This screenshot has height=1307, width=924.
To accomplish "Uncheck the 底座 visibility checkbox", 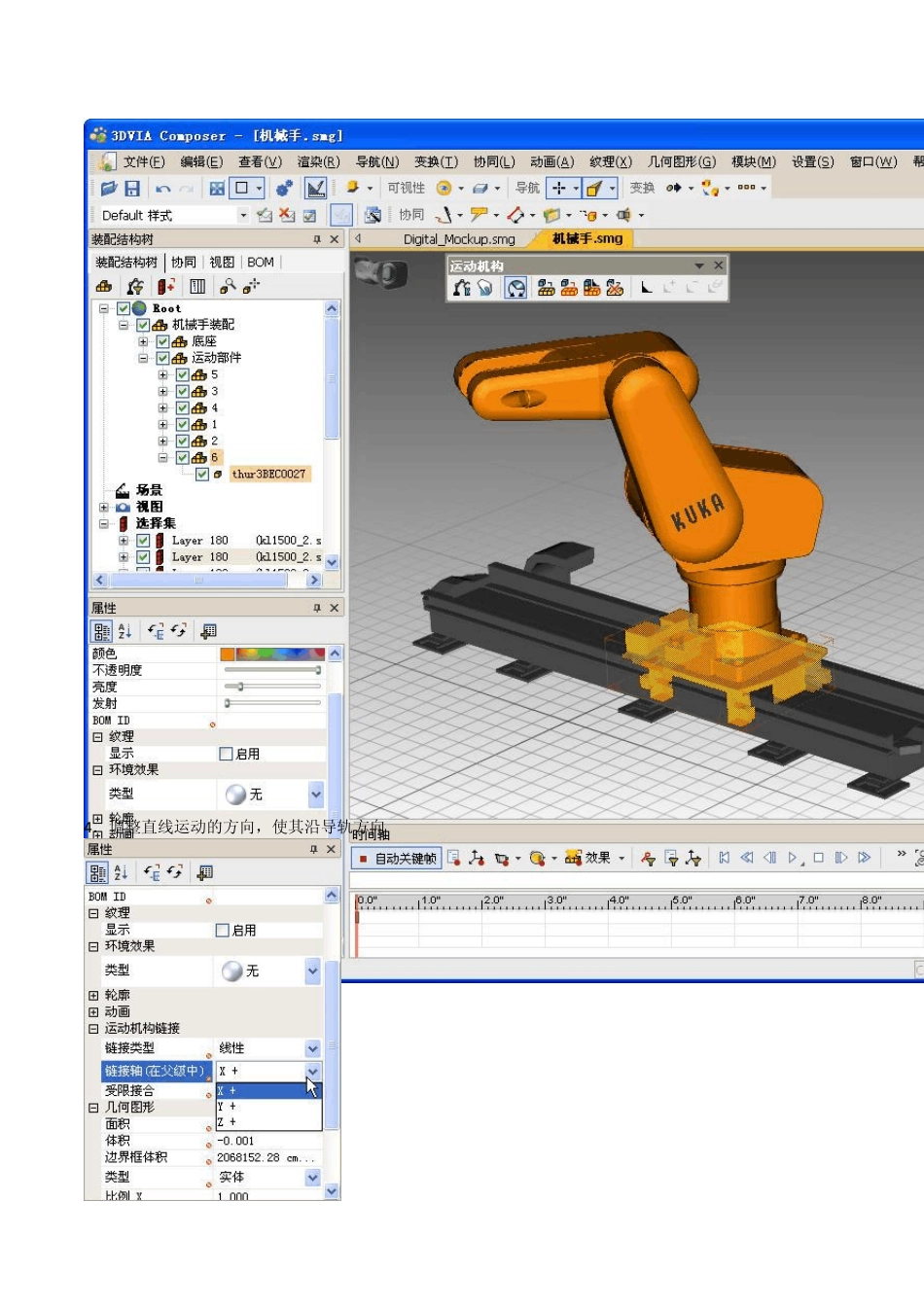I will tap(162, 341).
